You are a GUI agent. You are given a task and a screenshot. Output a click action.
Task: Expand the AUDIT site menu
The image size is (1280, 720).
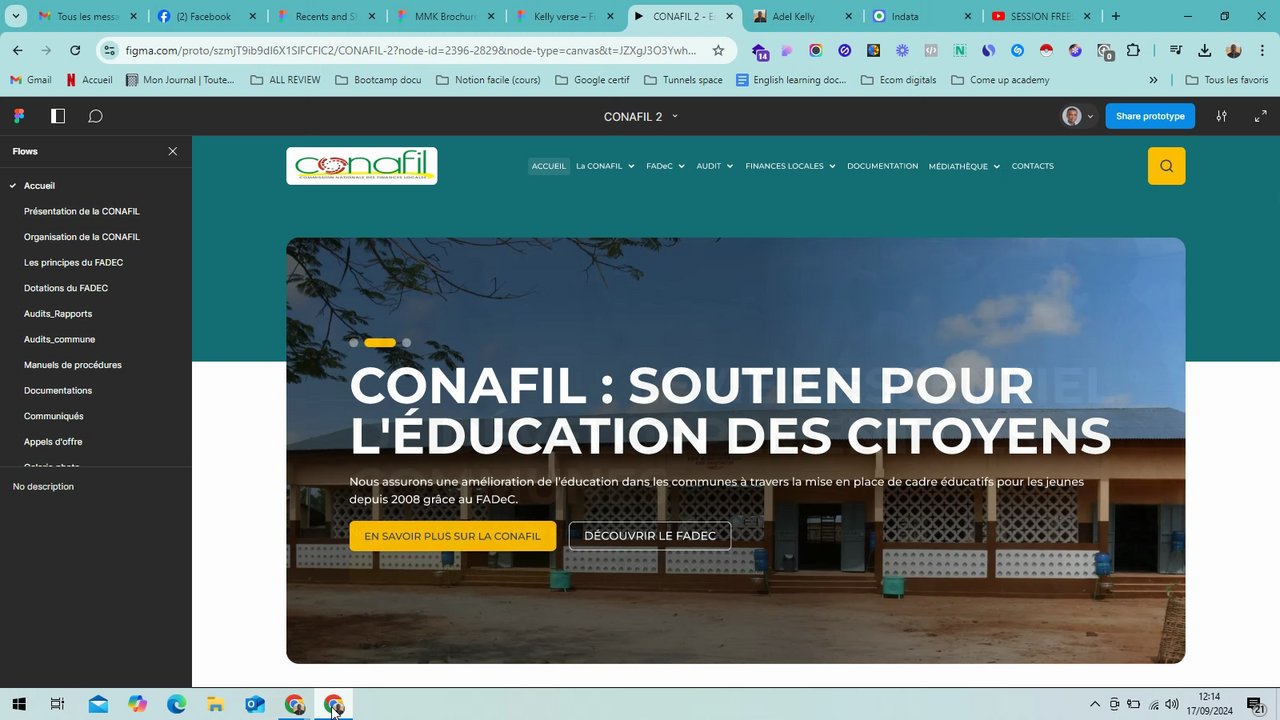click(715, 166)
